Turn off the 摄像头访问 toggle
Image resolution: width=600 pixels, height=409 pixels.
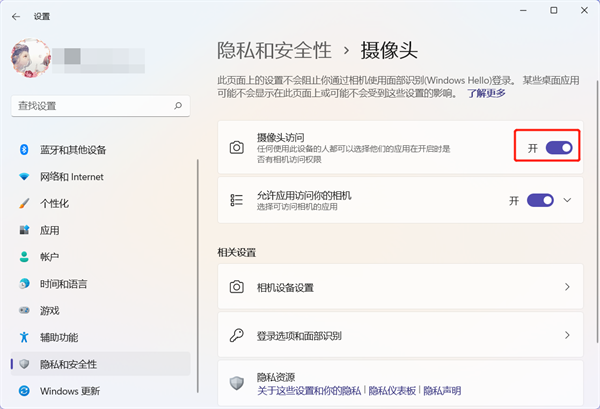[558, 147]
